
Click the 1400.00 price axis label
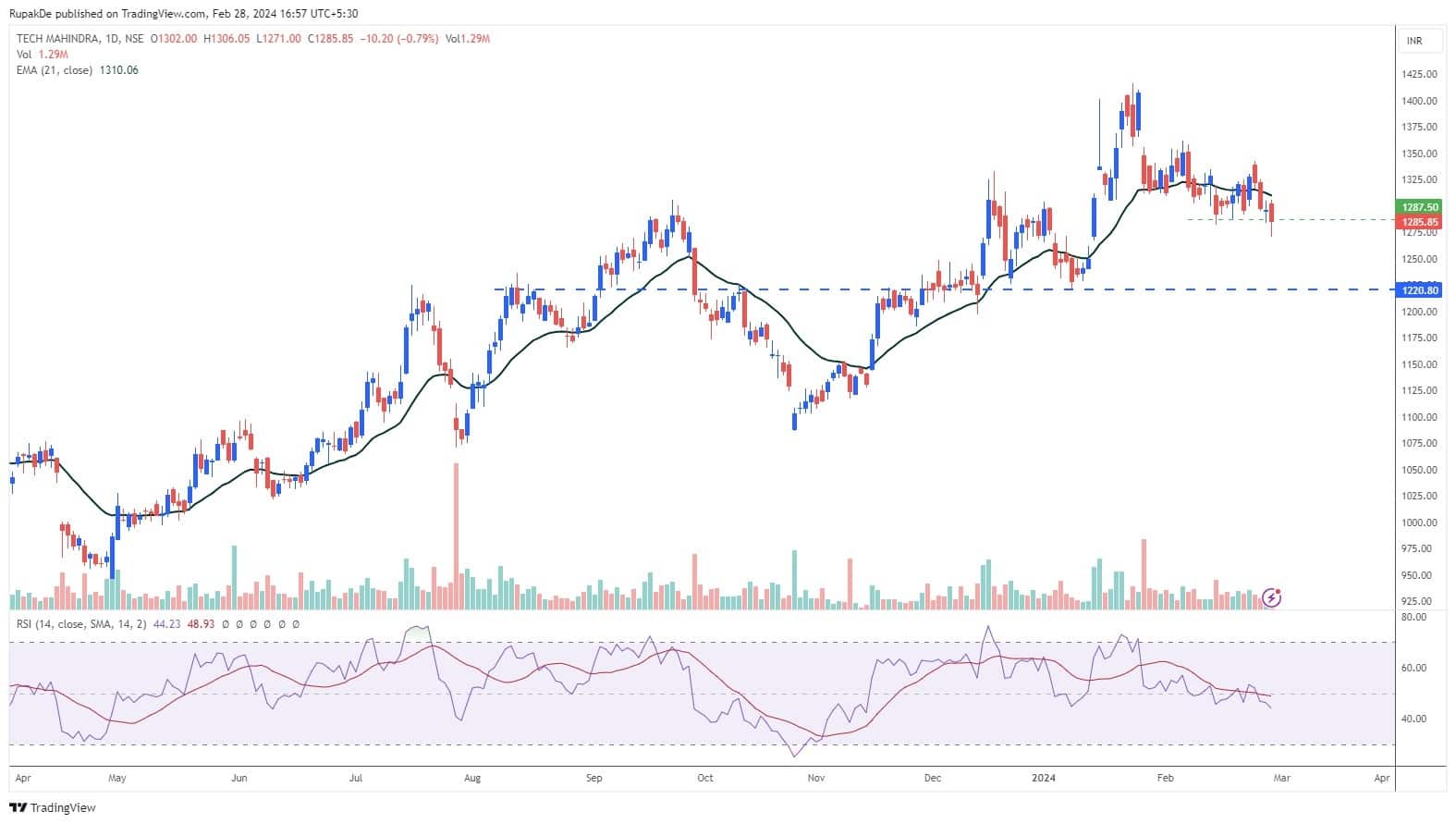click(x=1419, y=101)
